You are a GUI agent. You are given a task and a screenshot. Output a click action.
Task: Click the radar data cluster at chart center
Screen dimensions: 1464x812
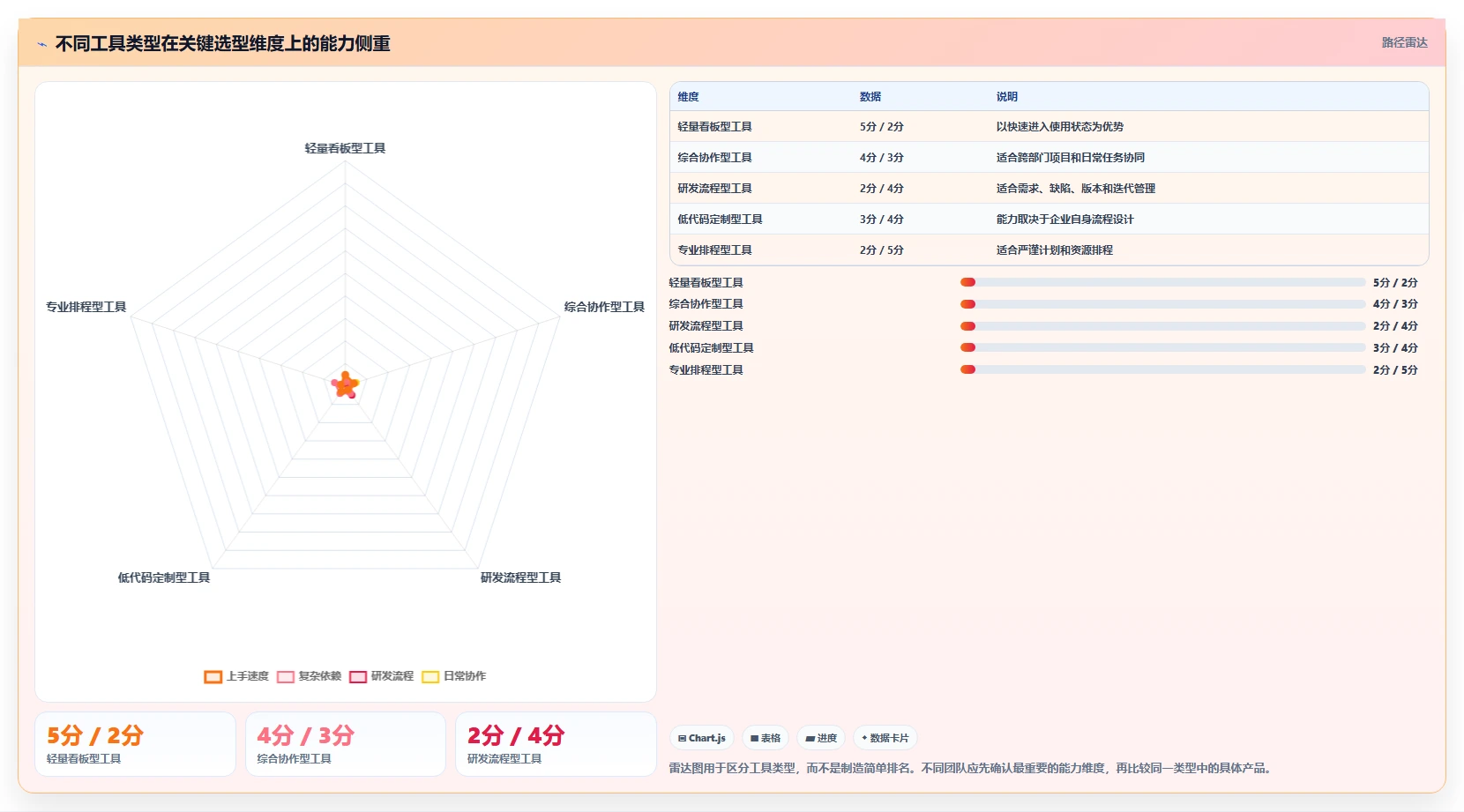[x=345, y=385]
